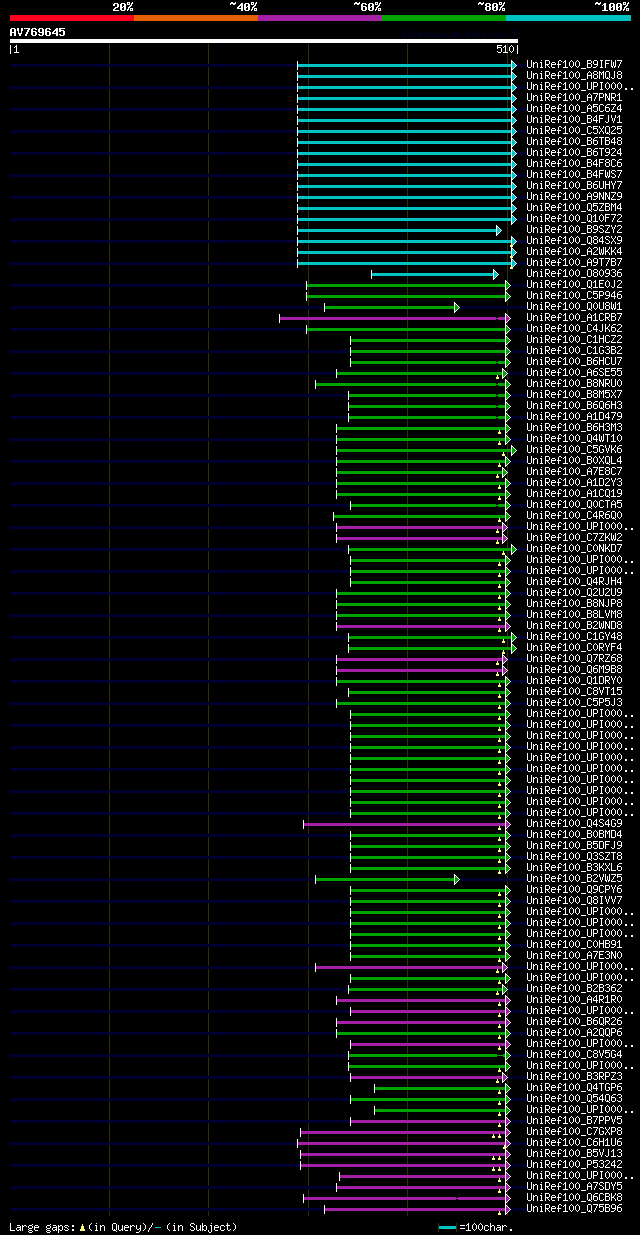640x1235 pixels.
Task: Select "UniRef100_C1HCZ2" label
Action: (574, 340)
